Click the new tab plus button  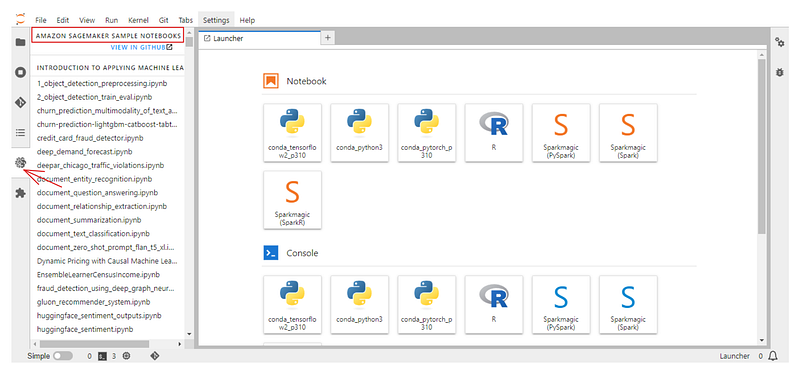pos(328,37)
